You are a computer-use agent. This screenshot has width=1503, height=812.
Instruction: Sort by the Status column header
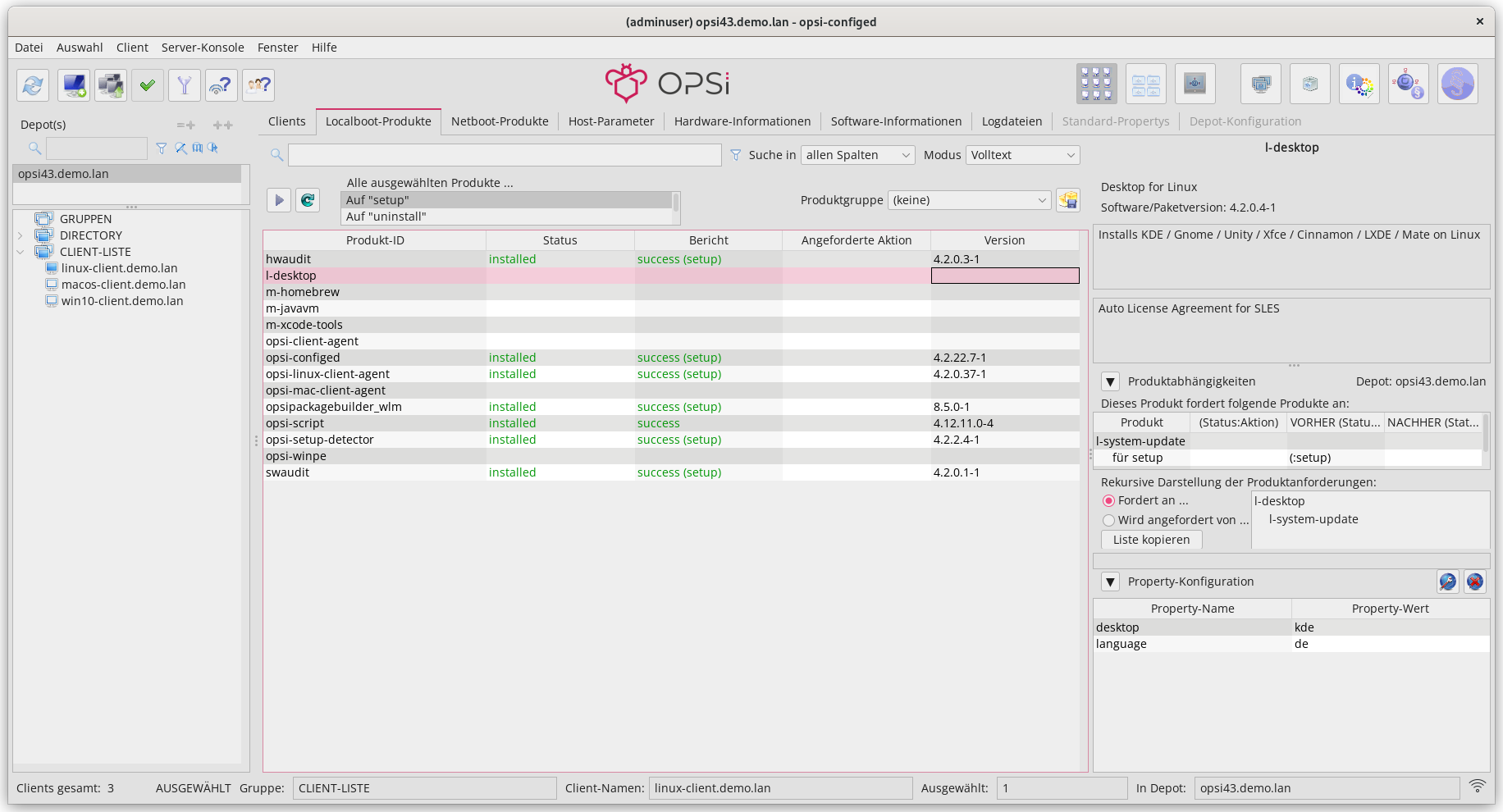pyautogui.click(x=560, y=240)
